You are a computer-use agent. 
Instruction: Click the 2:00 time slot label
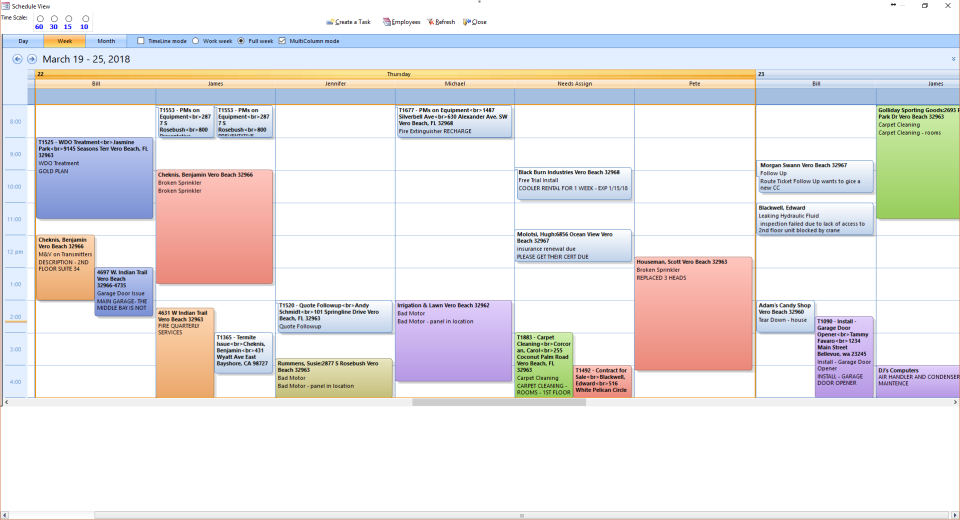pyautogui.click(x=15, y=317)
